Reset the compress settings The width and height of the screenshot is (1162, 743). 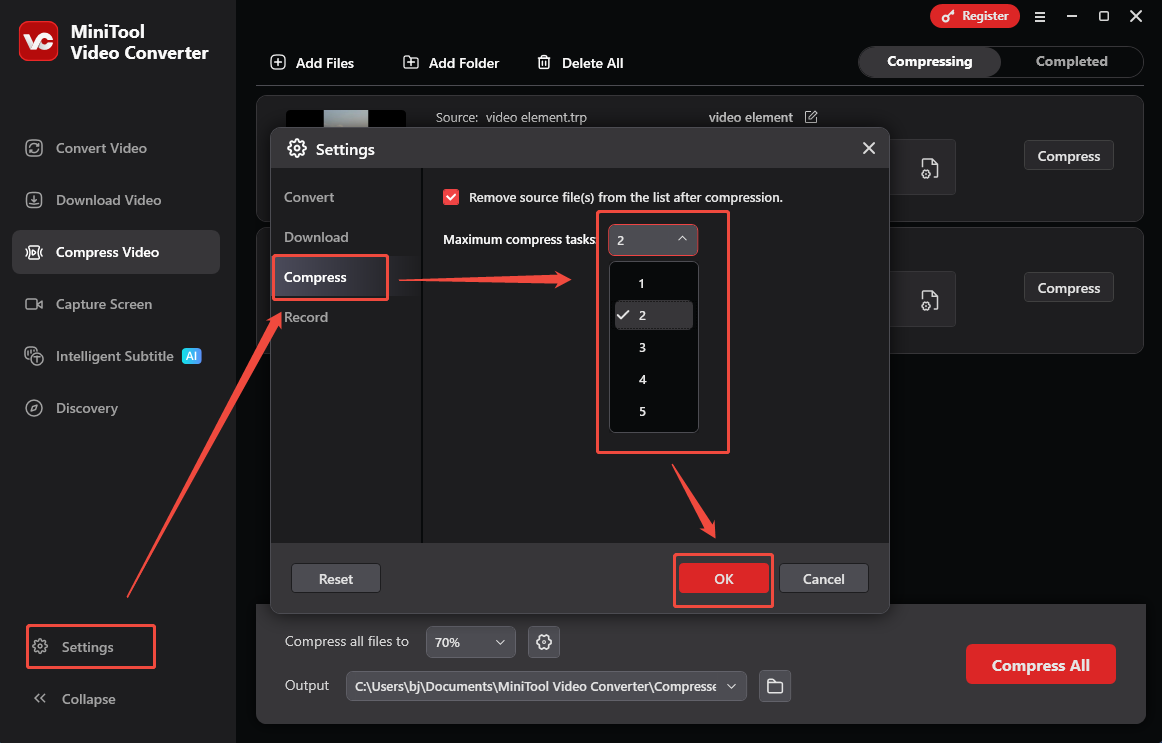point(335,578)
